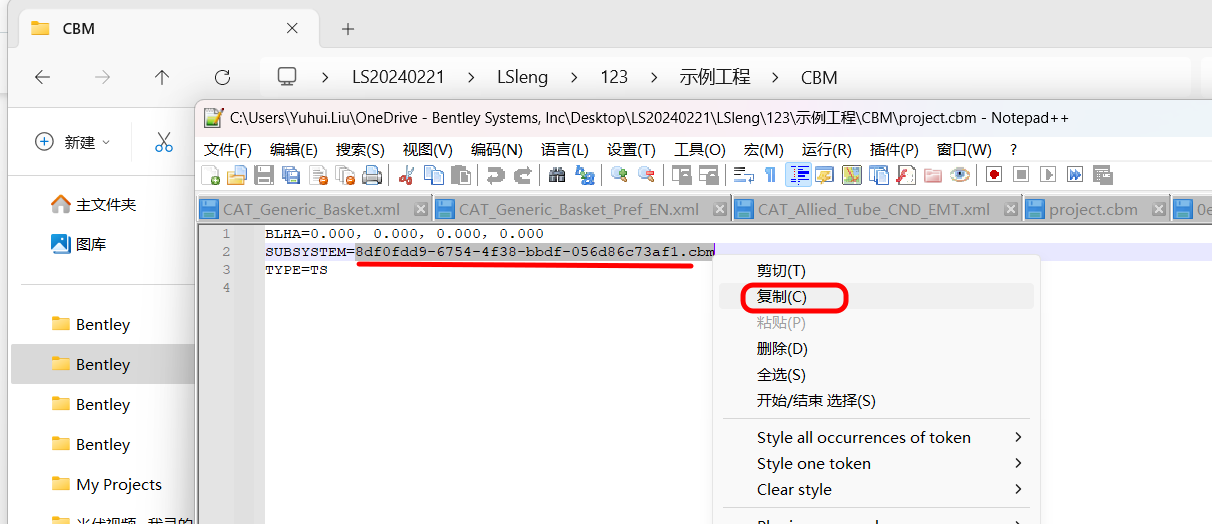Click the Print toolbar icon

372,175
